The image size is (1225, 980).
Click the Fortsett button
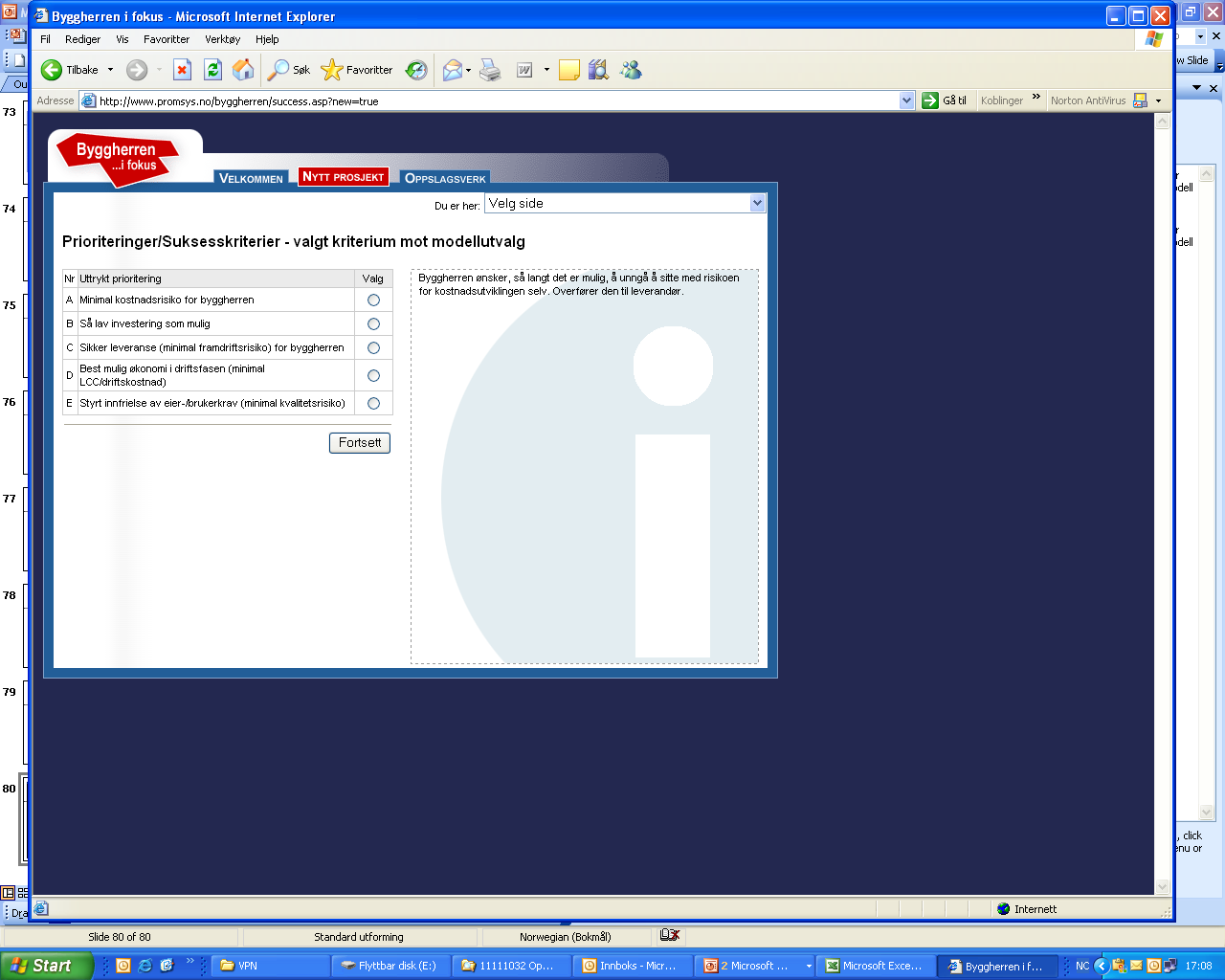[360, 443]
